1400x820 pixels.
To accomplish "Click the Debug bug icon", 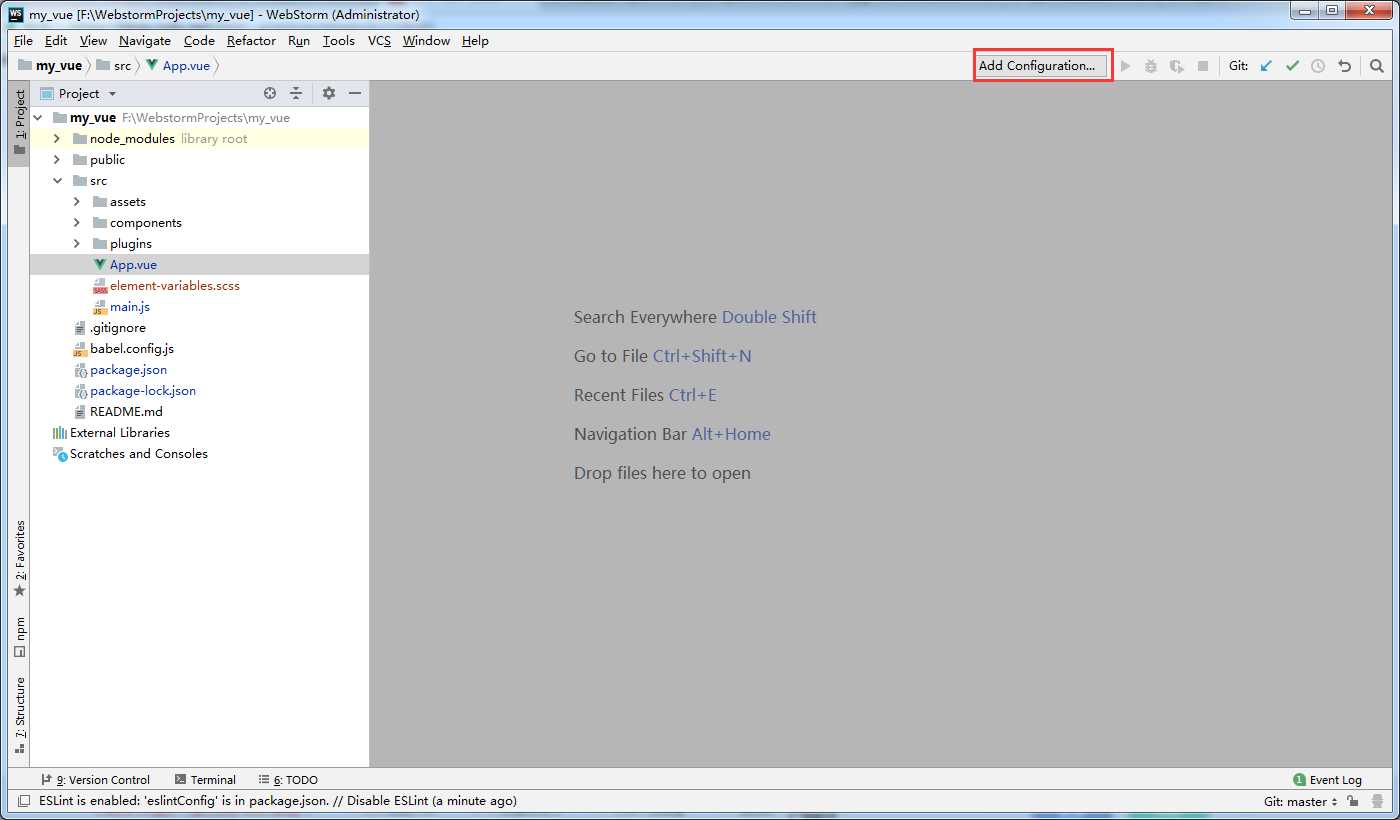I will [x=1151, y=66].
